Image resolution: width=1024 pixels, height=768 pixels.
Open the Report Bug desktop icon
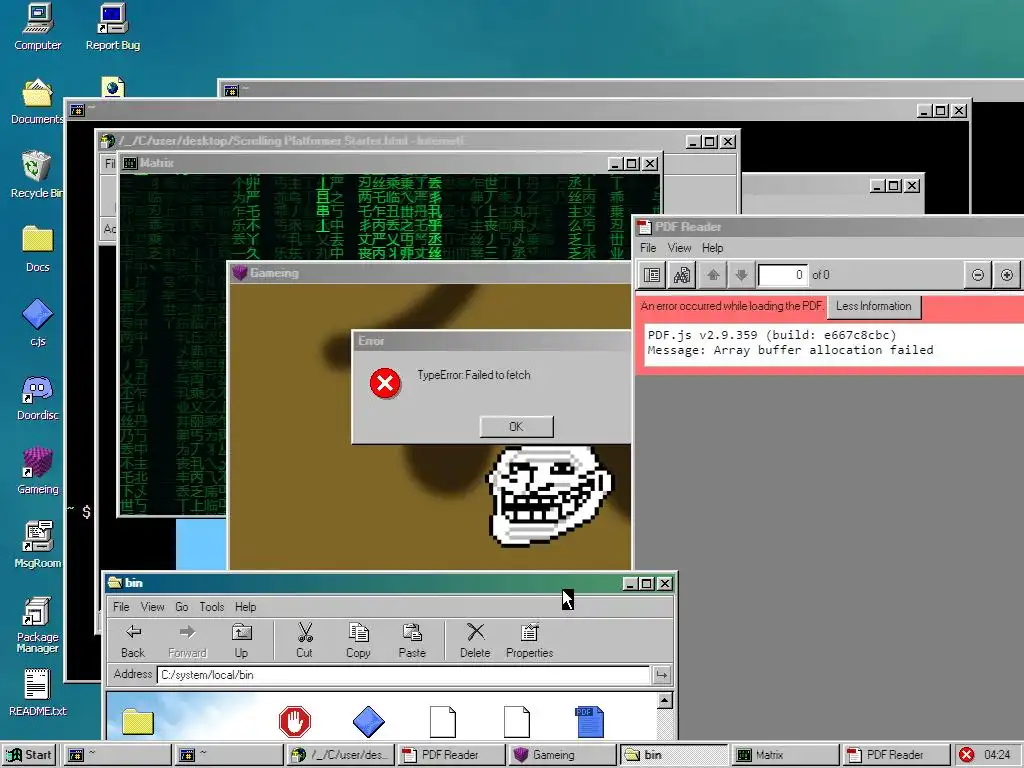pos(112,27)
